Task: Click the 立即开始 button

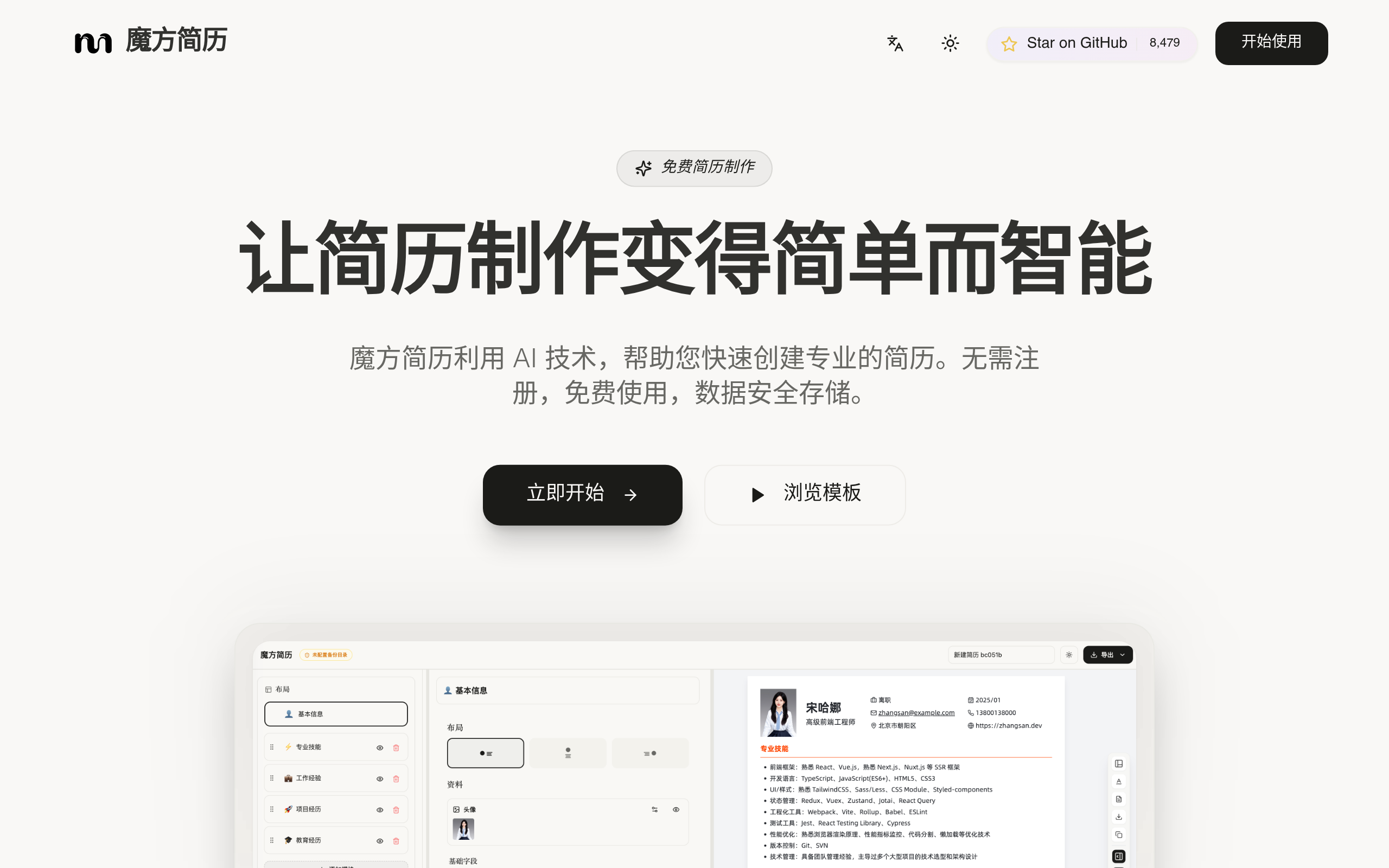Action: tap(582, 495)
